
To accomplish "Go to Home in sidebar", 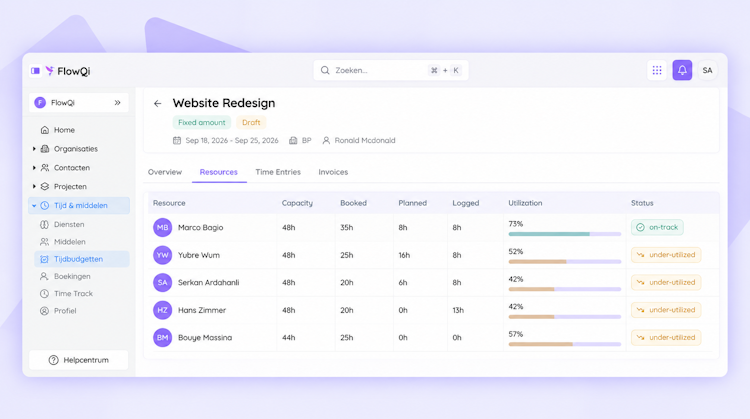I will 64,130.
